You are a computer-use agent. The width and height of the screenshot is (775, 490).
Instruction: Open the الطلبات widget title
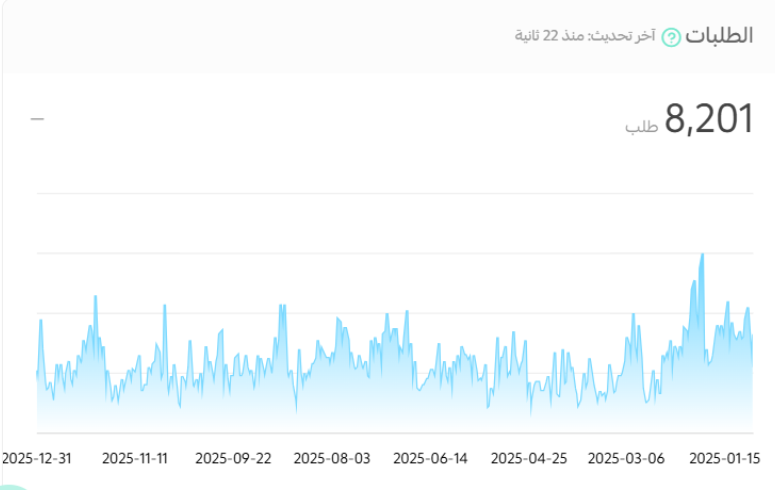coord(720,35)
